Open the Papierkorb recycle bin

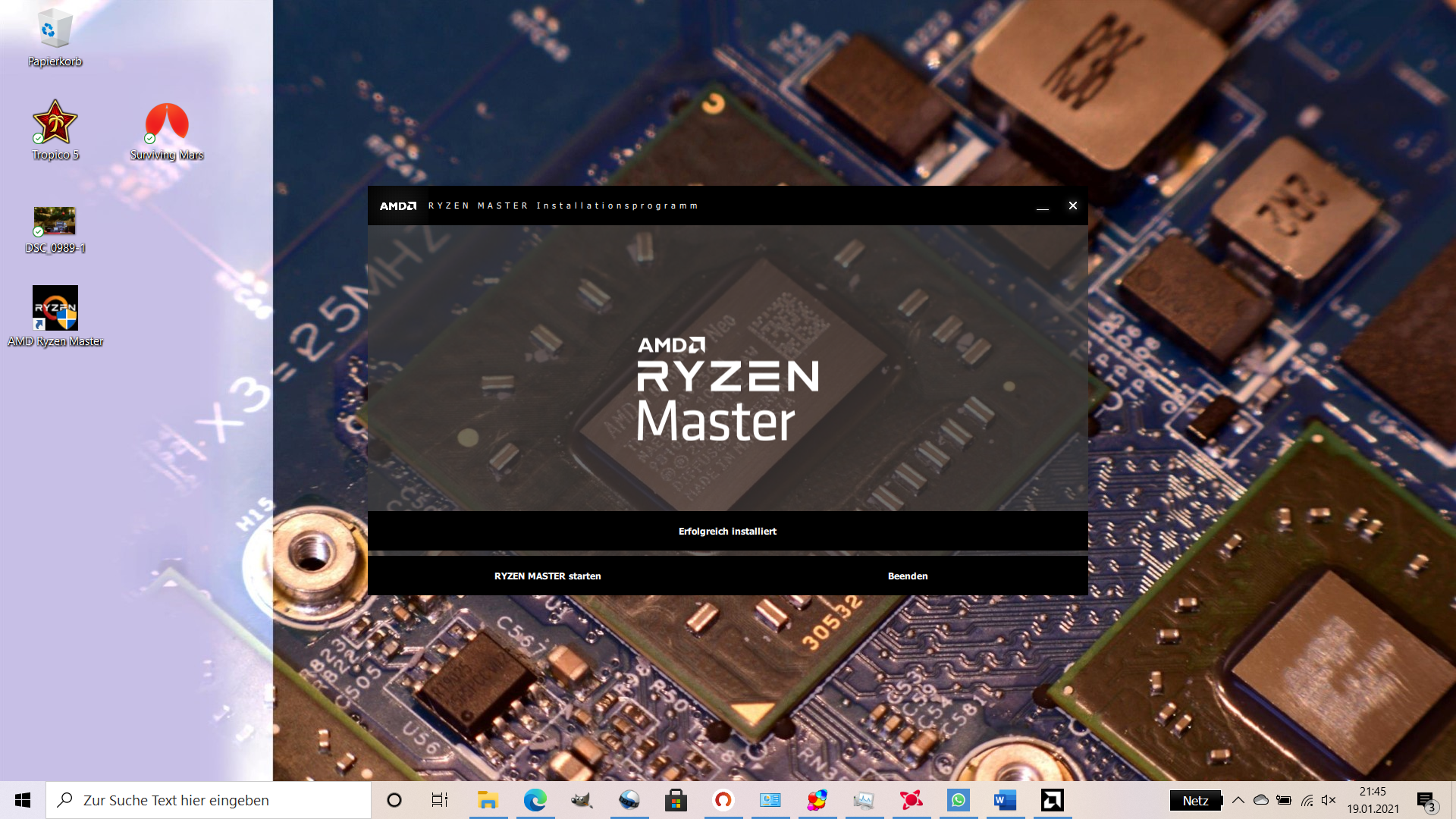coord(55,30)
